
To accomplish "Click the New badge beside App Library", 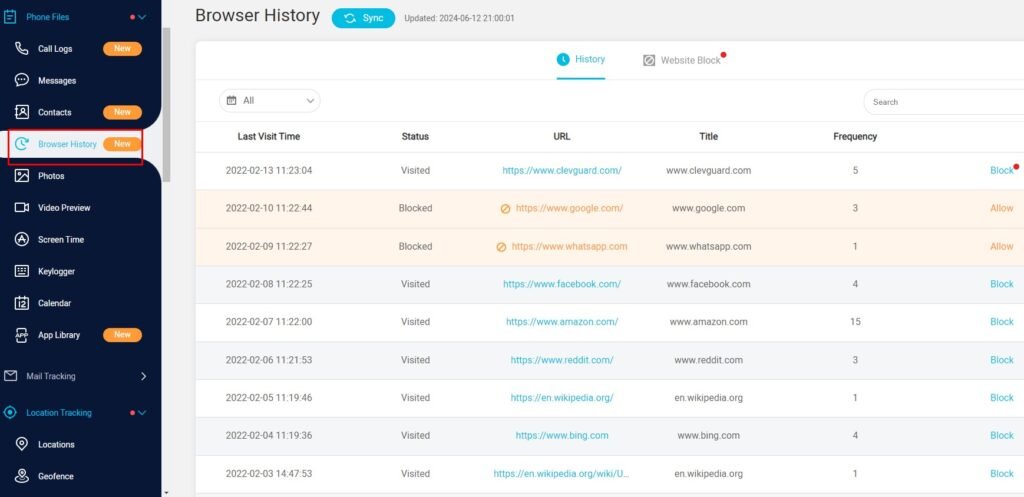I will point(122,334).
